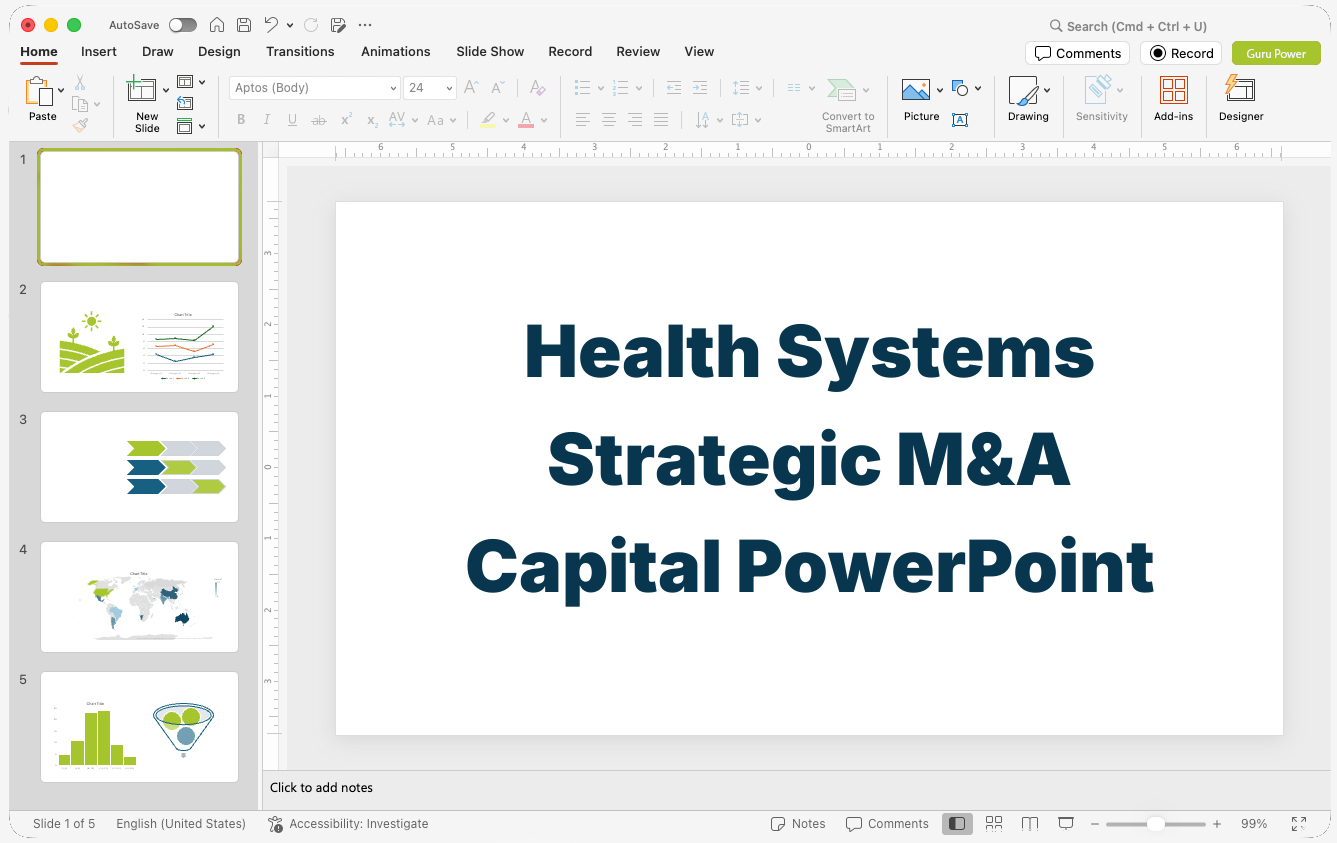
Task: Click the Paste clipboard icon
Action: tap(39, 91)
